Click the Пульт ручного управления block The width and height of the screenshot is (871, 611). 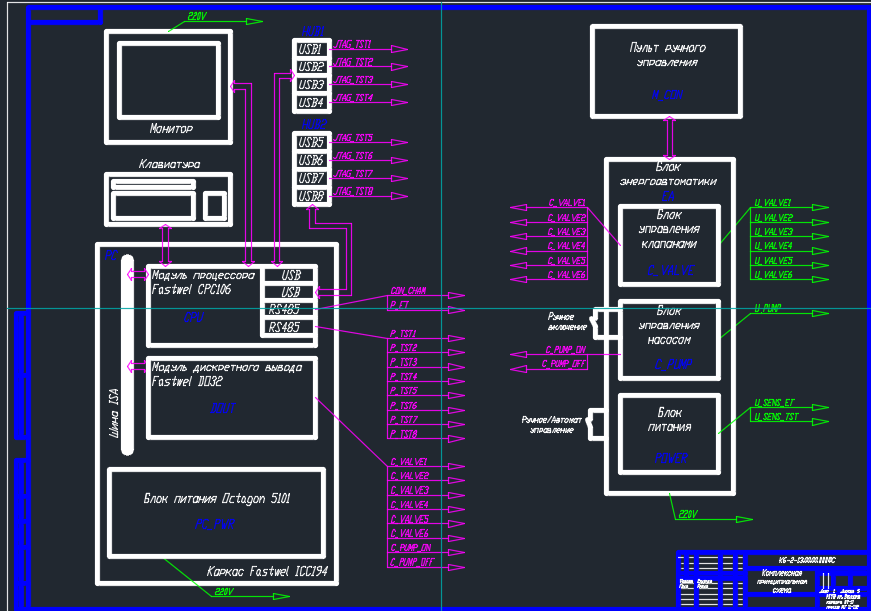click(667, 70)
